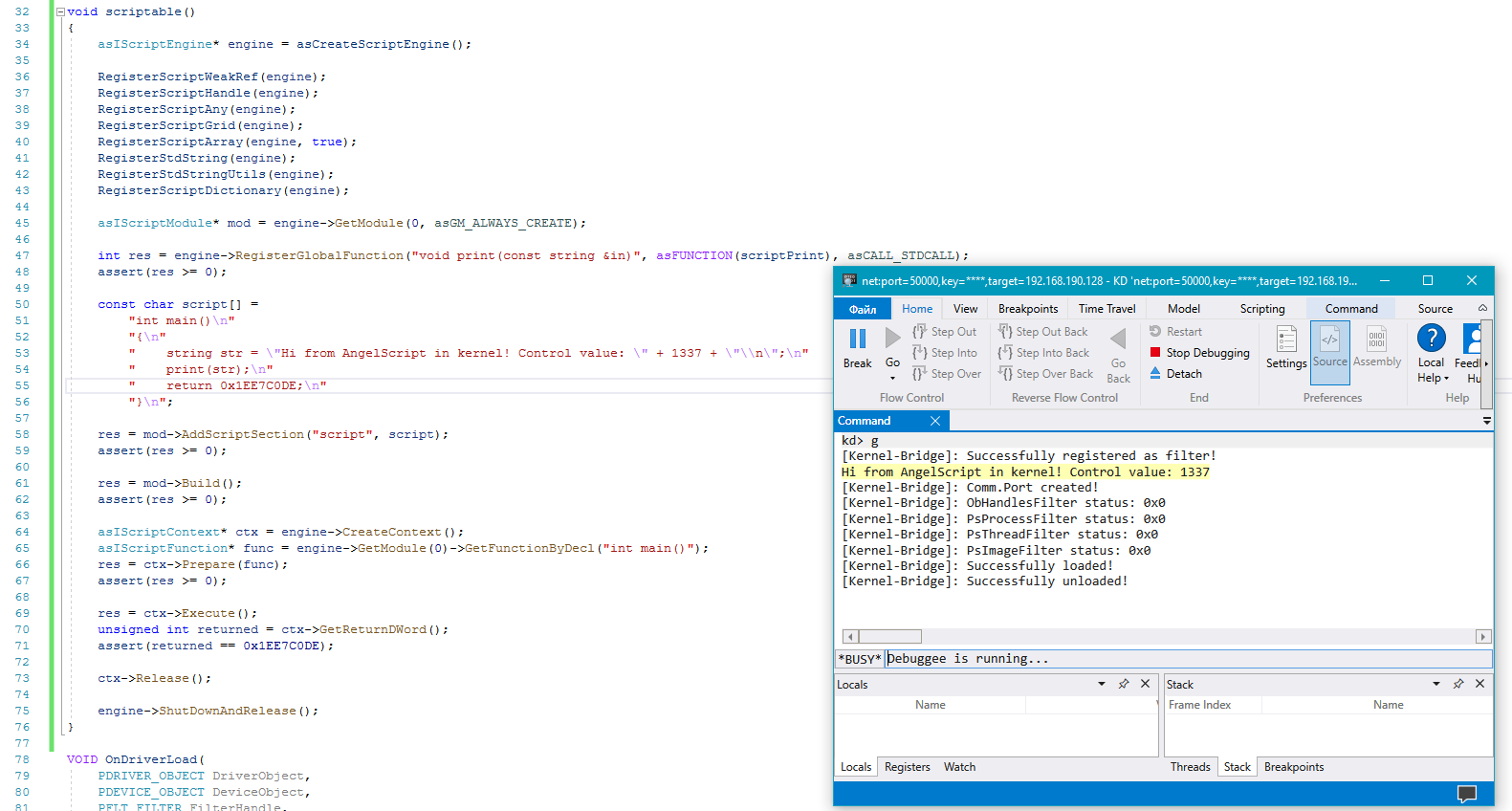The height and width of the screenshot is (811, 1512).
Task: Open the Stack panel dropdown arrow
Action: coord(1436,684)
